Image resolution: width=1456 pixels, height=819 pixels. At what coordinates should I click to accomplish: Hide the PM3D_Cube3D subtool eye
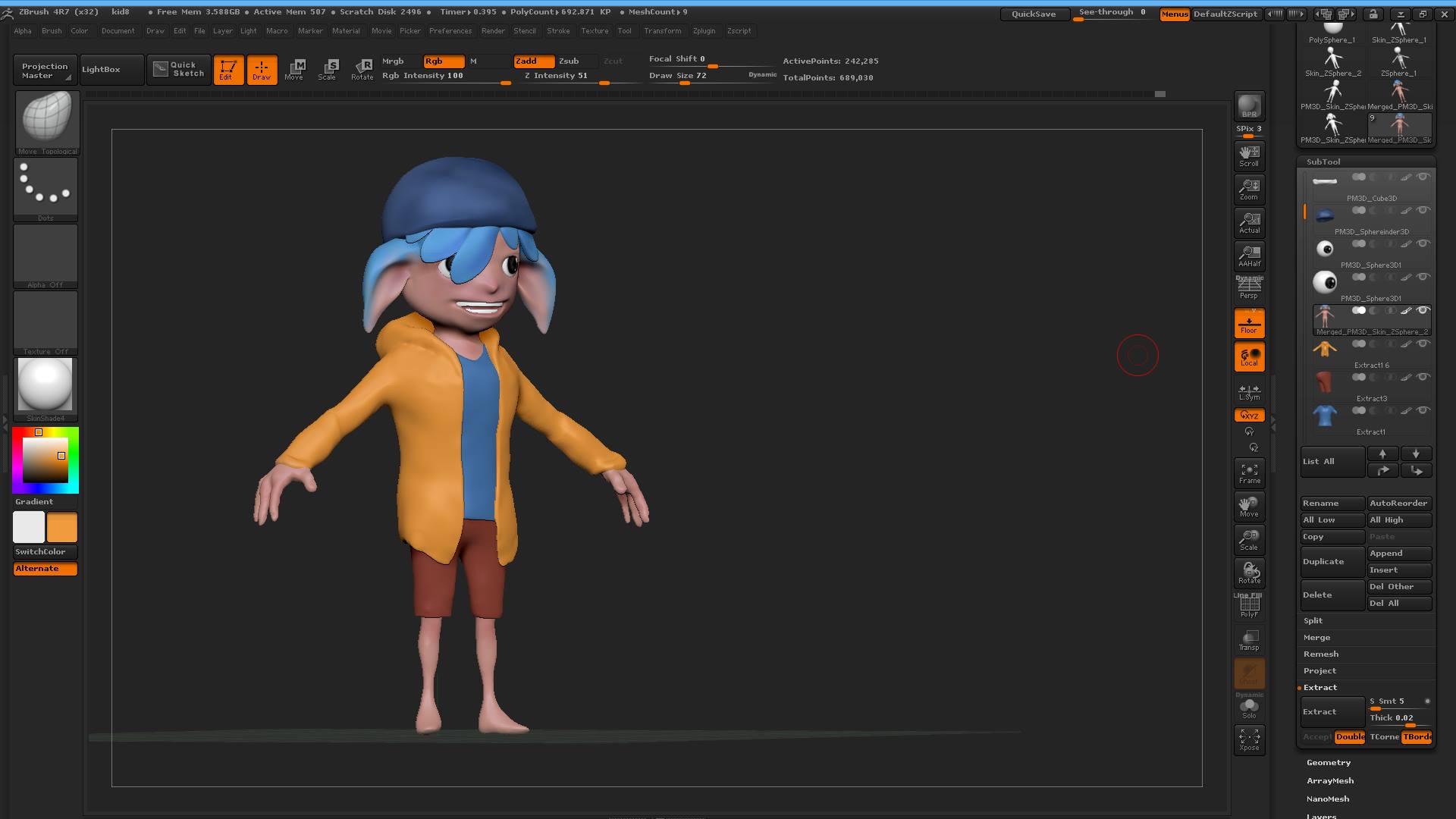point(1423,177)
